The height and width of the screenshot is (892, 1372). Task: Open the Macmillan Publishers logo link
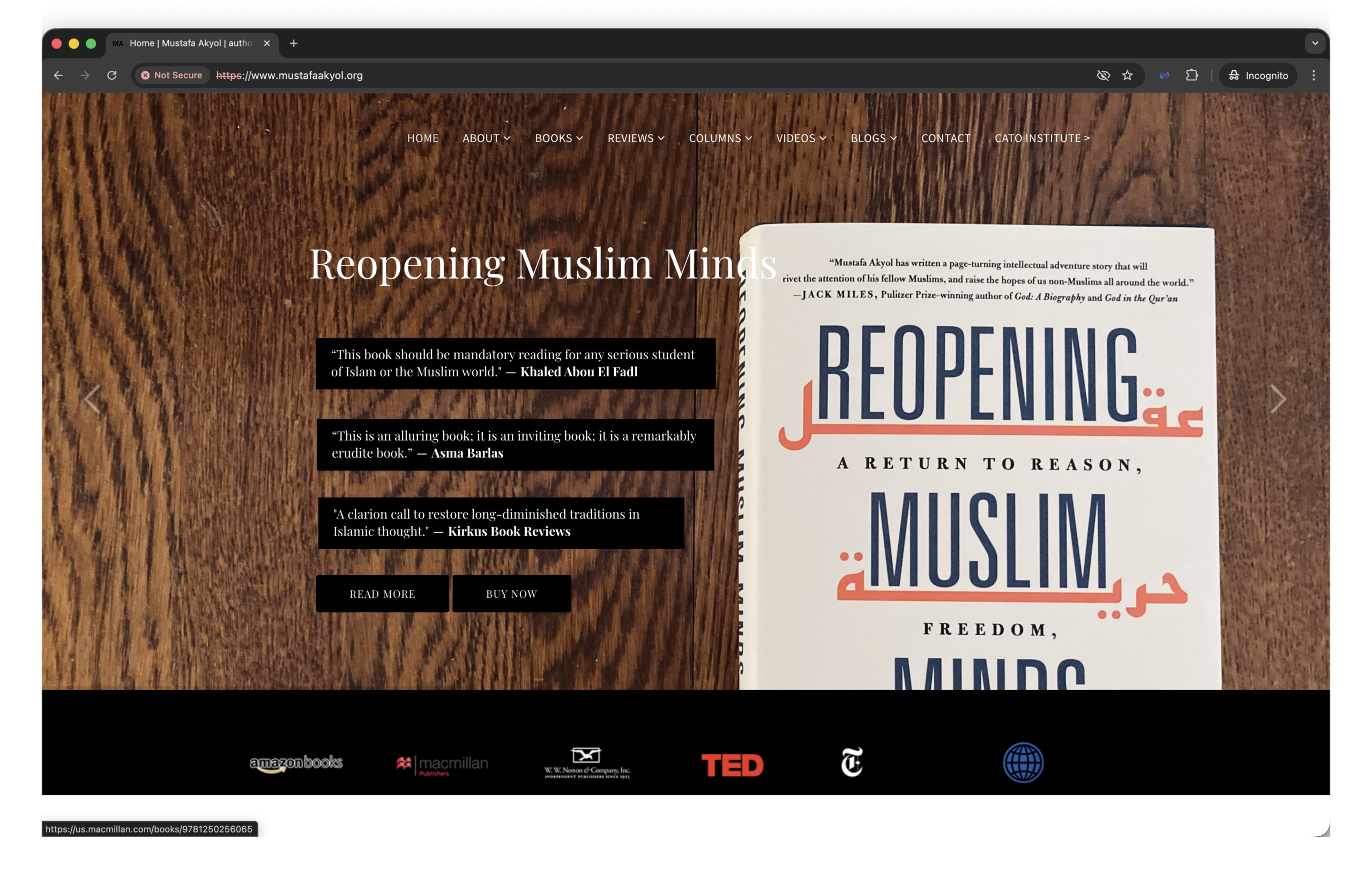pos(442,764)
